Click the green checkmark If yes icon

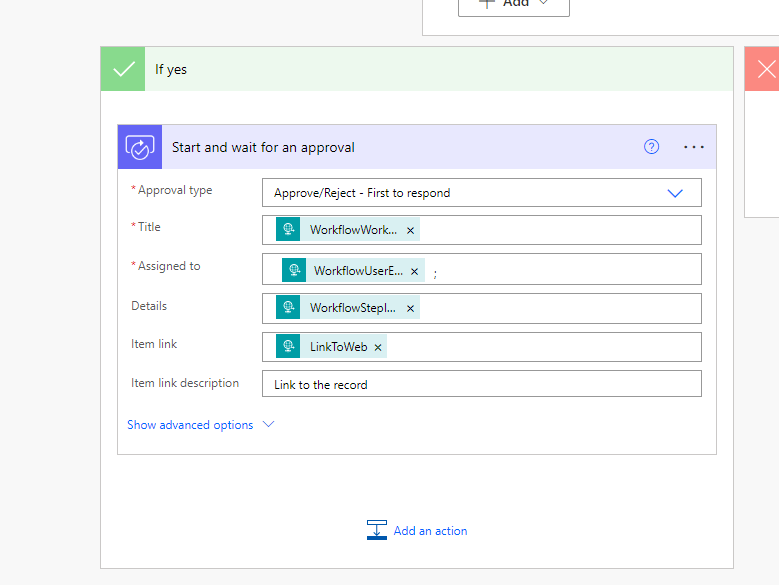(x=123, y=69)
